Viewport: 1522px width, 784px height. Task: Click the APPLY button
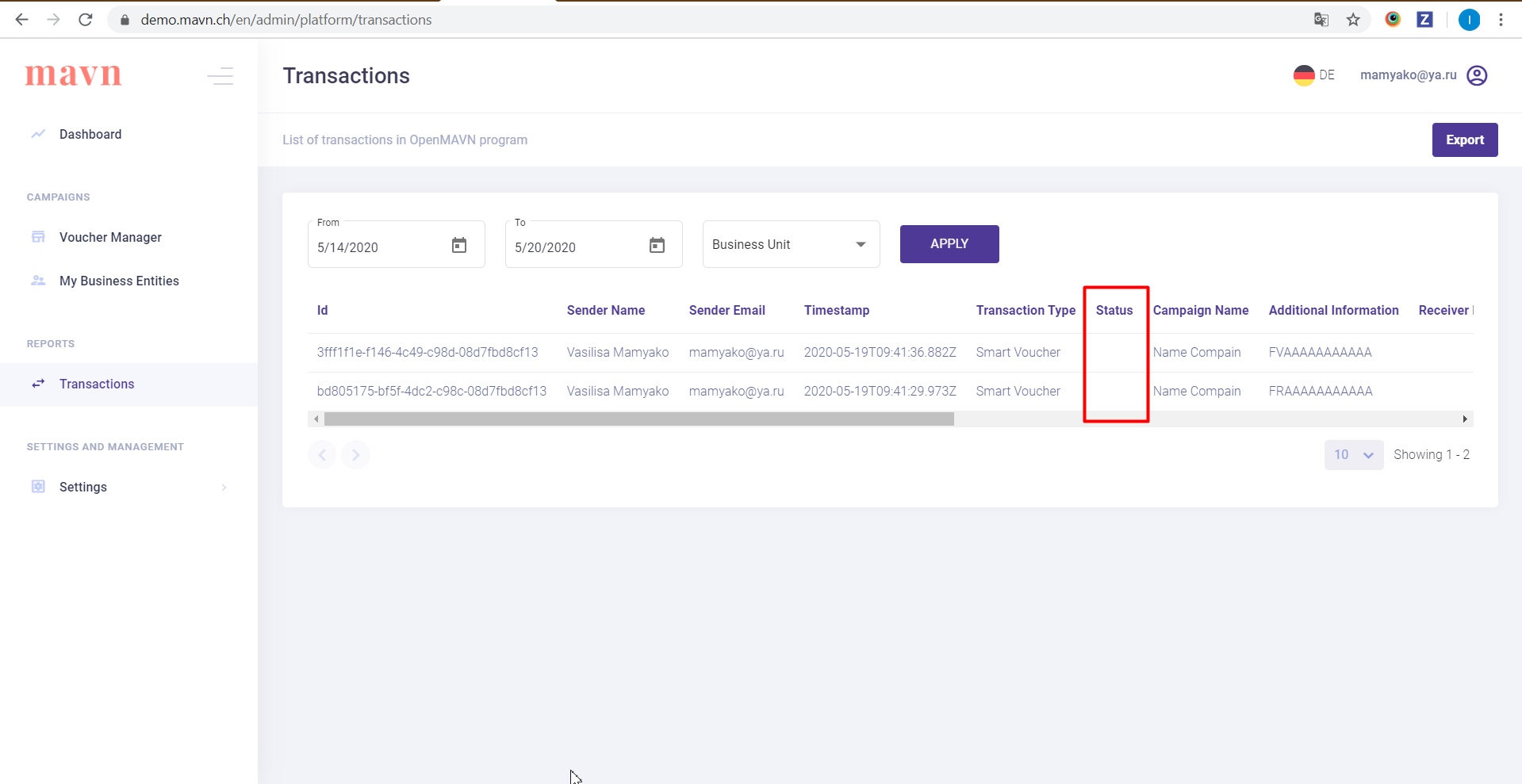pos(949,243)
